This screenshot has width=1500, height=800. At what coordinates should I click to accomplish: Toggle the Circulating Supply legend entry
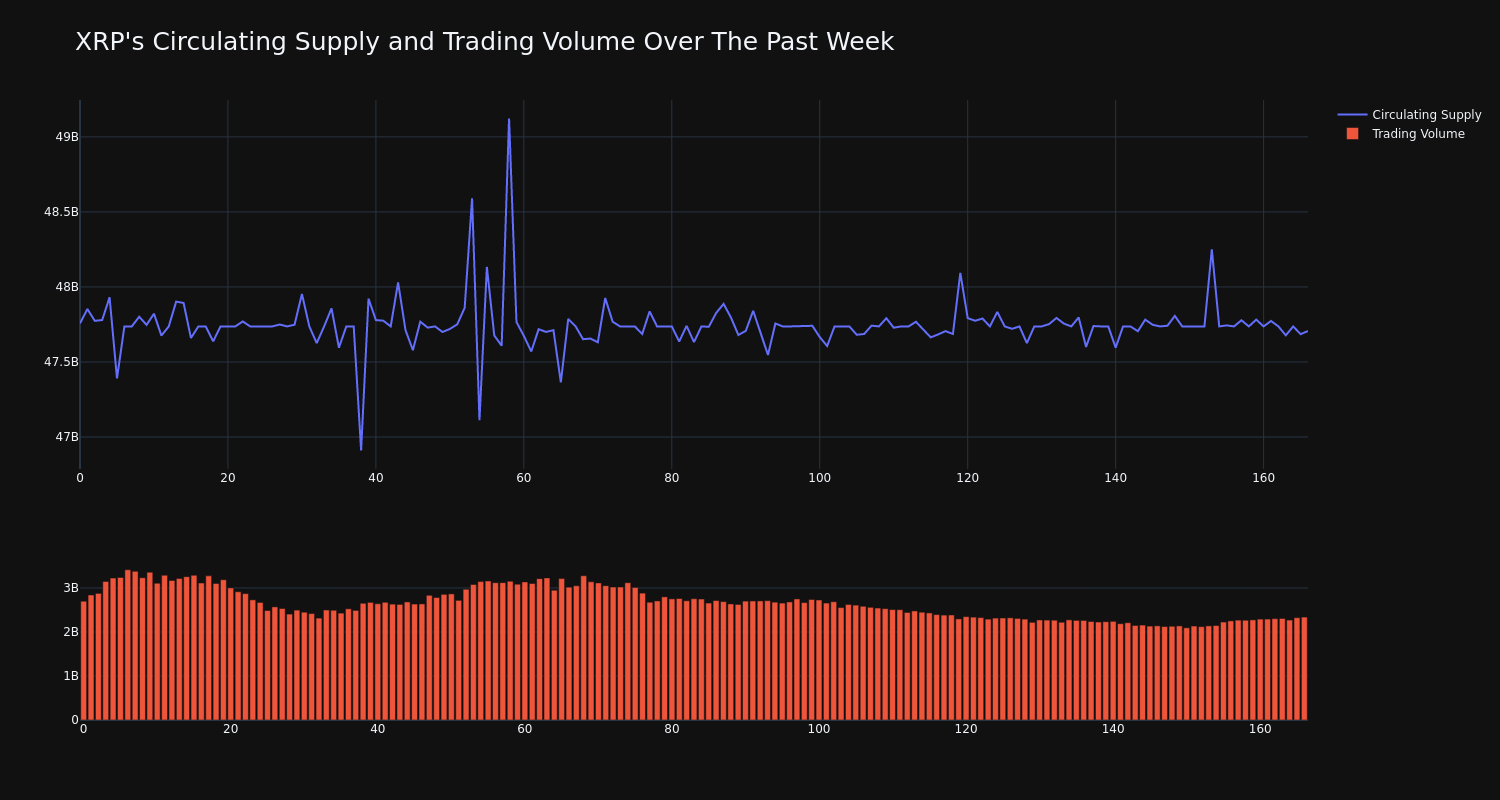(1410, 115)
